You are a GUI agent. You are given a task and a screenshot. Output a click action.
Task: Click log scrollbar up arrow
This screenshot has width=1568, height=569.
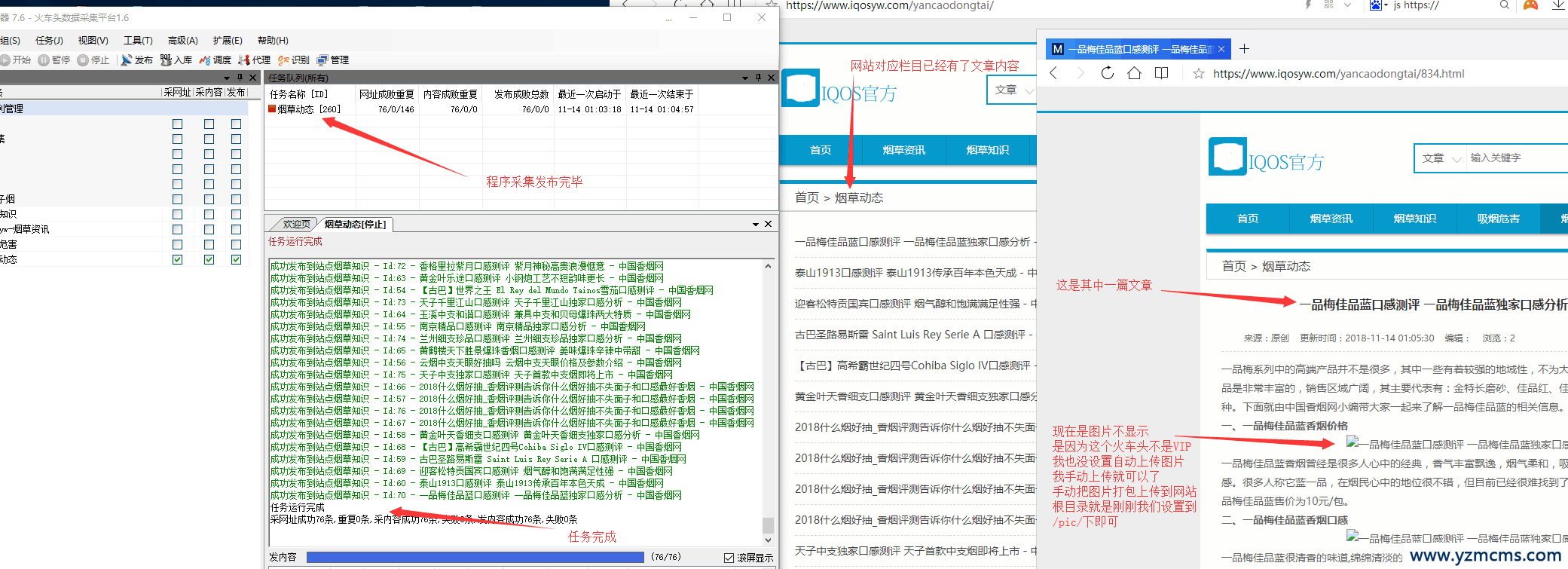click(x=768, y=266)
